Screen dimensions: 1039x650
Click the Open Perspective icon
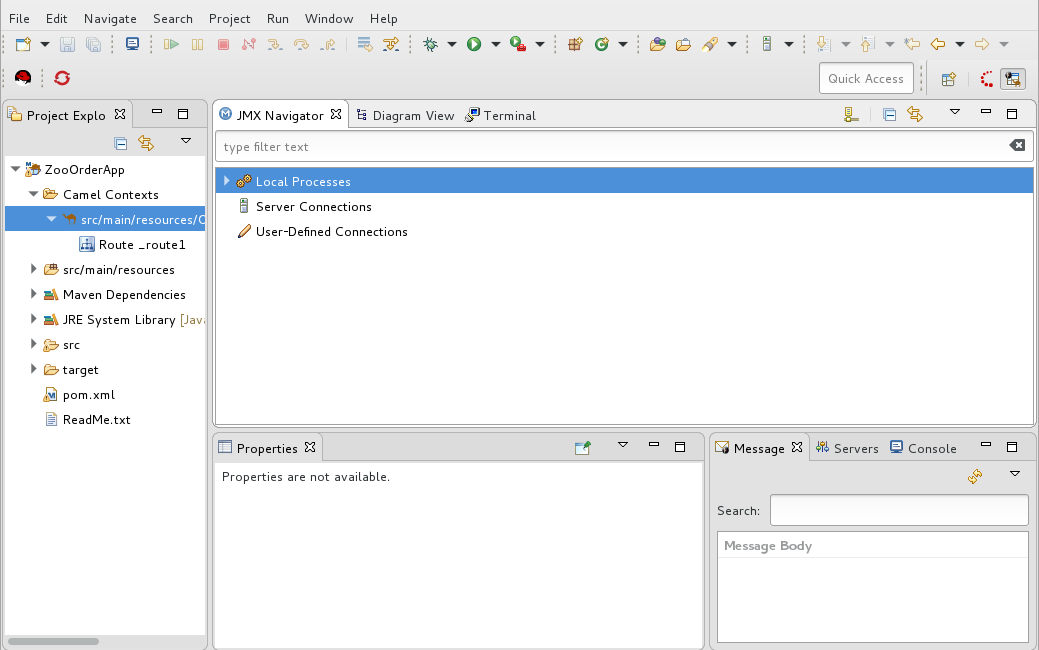click(x=949, y=79)
